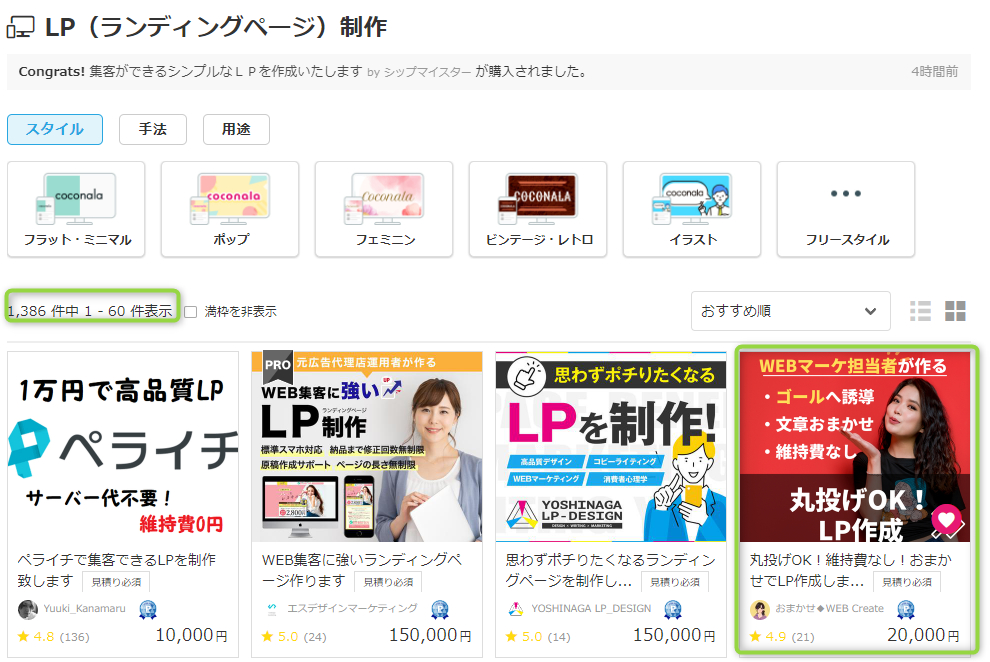The width and height of the screenshot is (990, 662).
Task: Click 見積り必須 tag on ペライチ card
Action: 116,582
